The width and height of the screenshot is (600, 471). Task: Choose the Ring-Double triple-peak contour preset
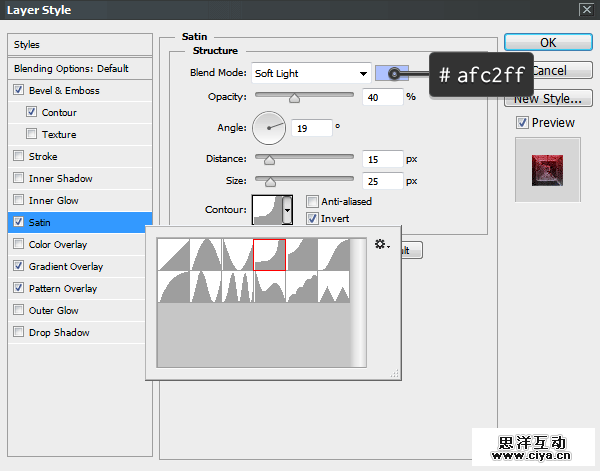pos(238,286)
